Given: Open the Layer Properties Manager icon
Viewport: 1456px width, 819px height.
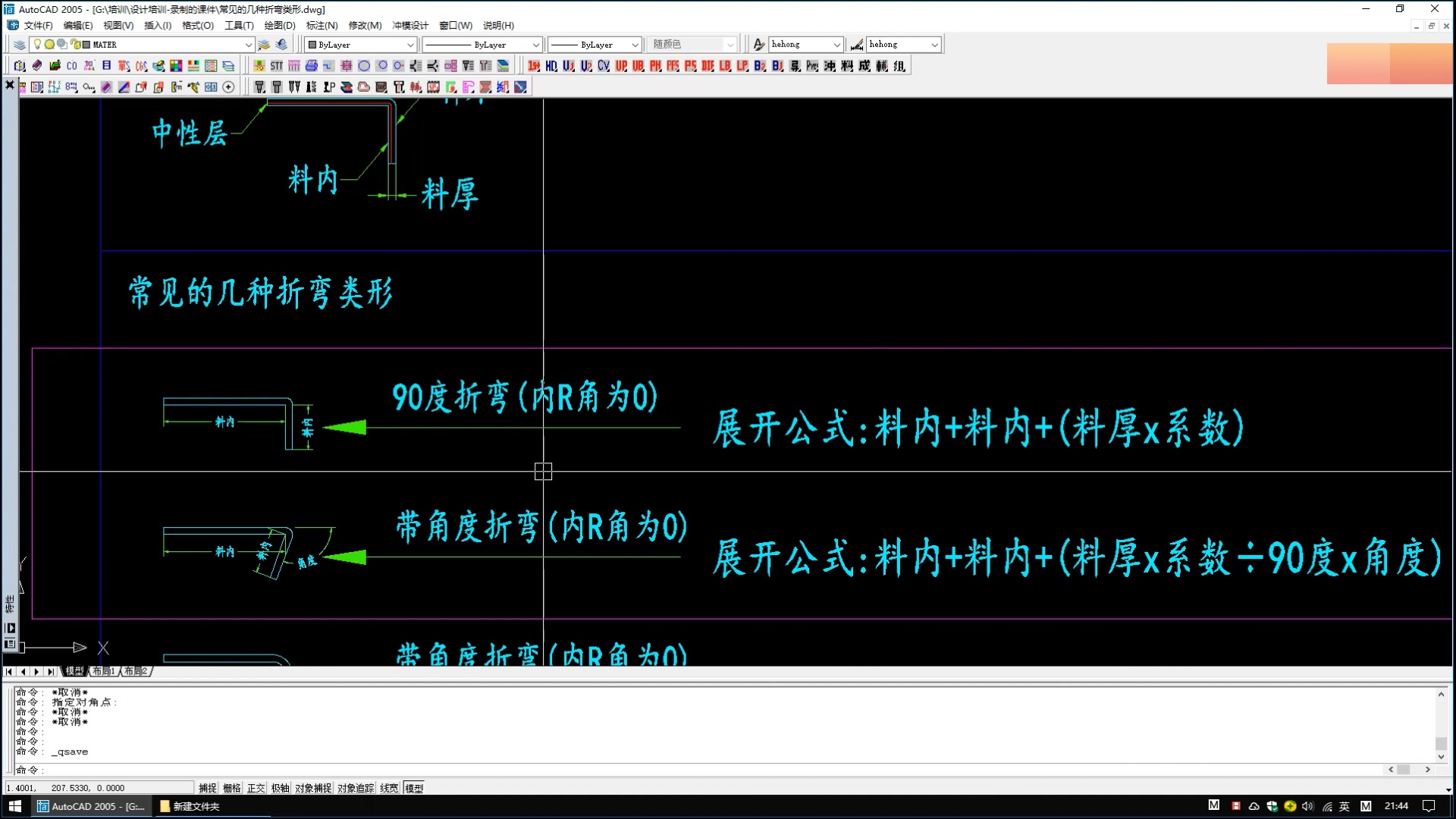Looking at the screenshot, I should (x=20, y=45).
